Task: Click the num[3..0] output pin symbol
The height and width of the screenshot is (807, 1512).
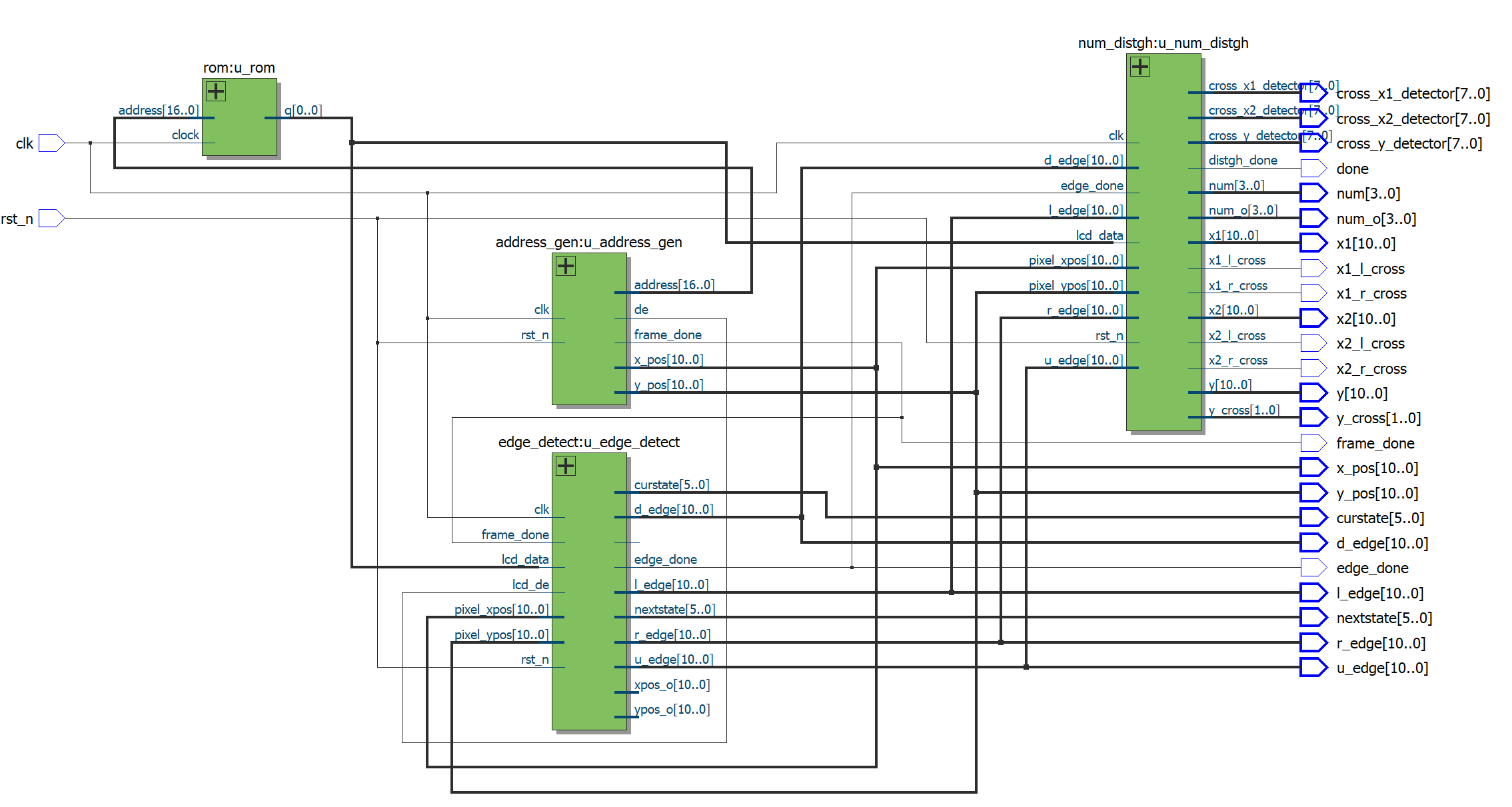Action: [x=1313, y=193]
